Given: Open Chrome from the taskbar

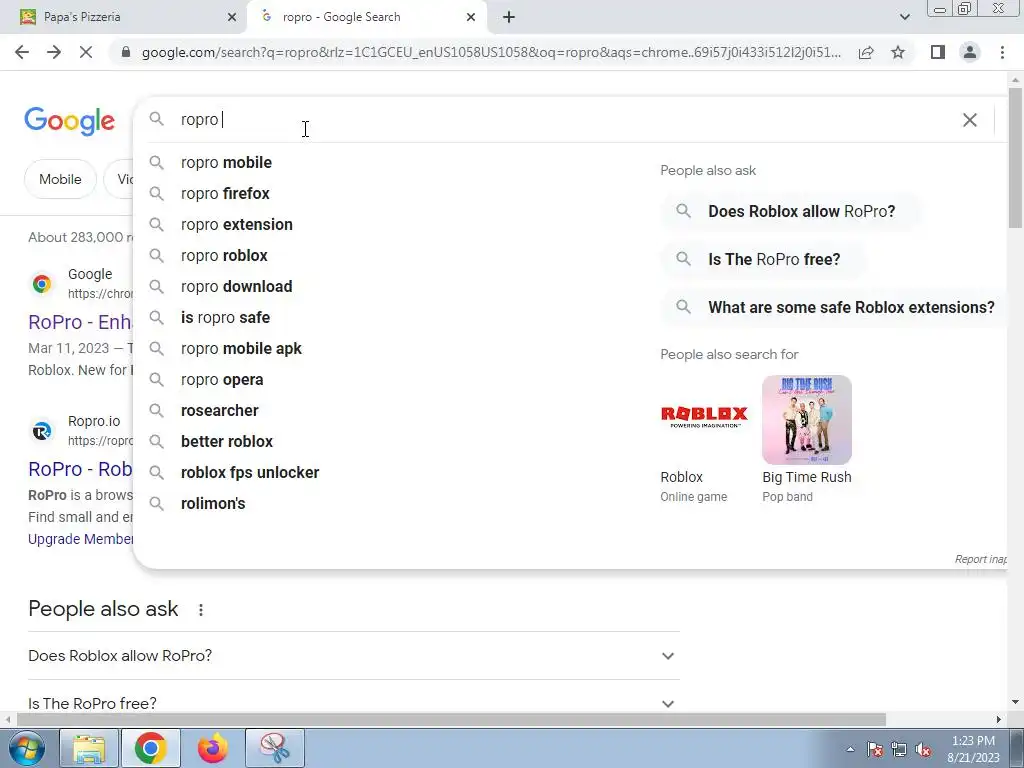Looking at the screenshot, I should [150, 748].
